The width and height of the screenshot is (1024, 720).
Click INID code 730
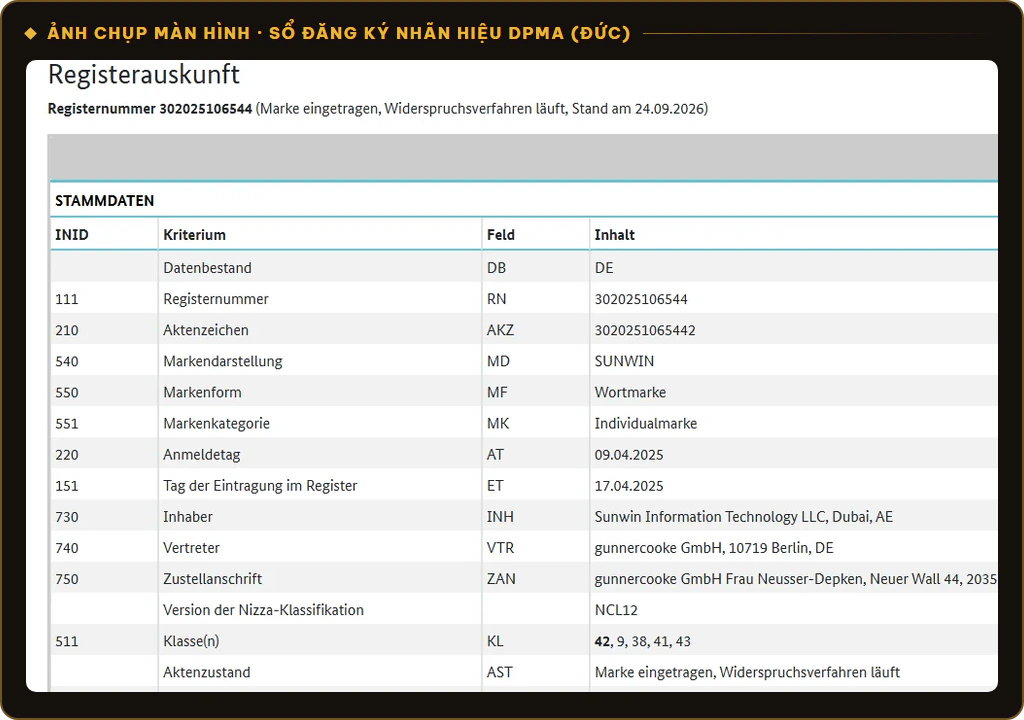(67, 517)
